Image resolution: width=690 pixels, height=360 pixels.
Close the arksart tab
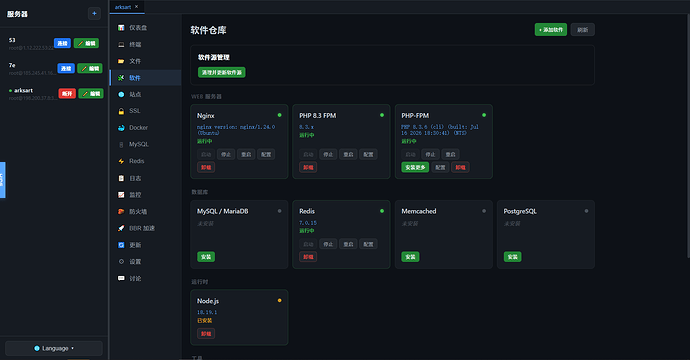pos(136,7)
